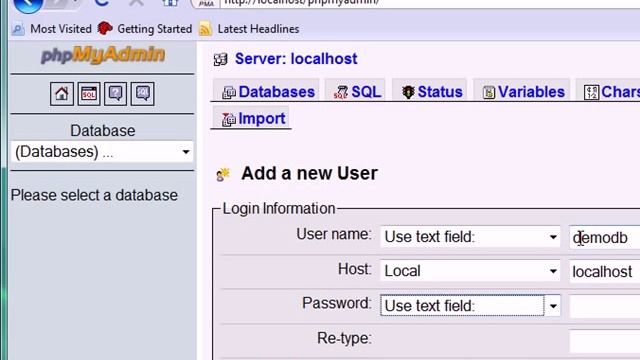Click the 'Database' label in sidebar

[102, 131]
